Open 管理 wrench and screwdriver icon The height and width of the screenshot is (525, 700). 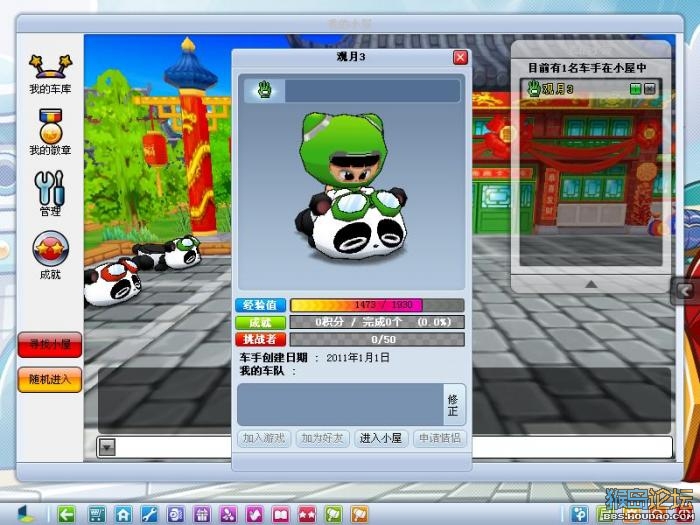[50, 193]
